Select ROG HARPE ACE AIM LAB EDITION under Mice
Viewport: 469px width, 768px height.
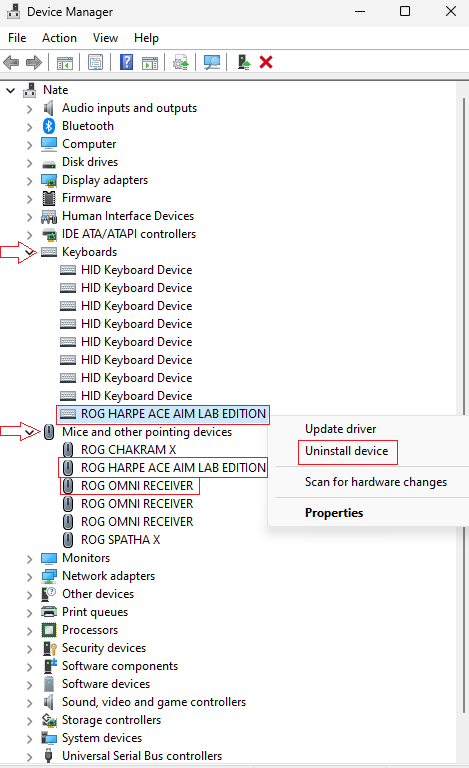pos(173,468)
